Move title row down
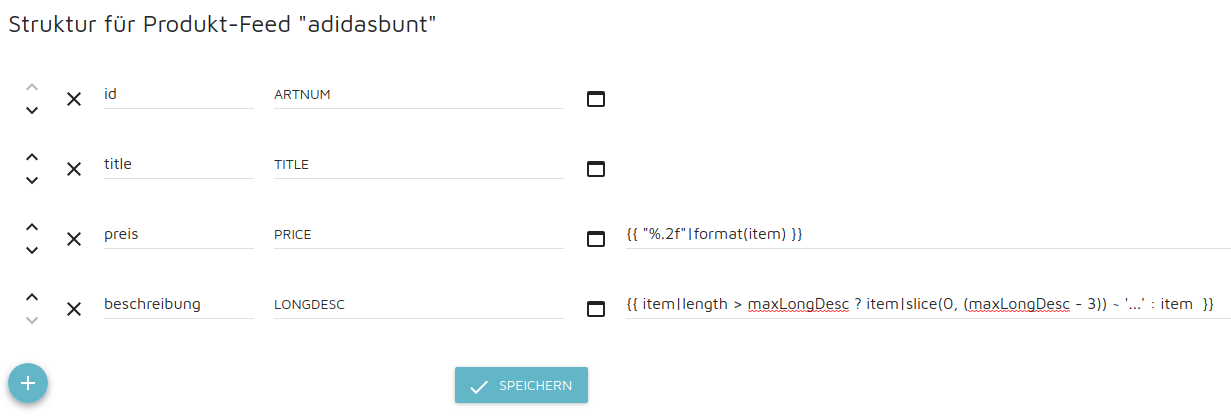Viewport: 1231px width, 416px height. [32, 180]
